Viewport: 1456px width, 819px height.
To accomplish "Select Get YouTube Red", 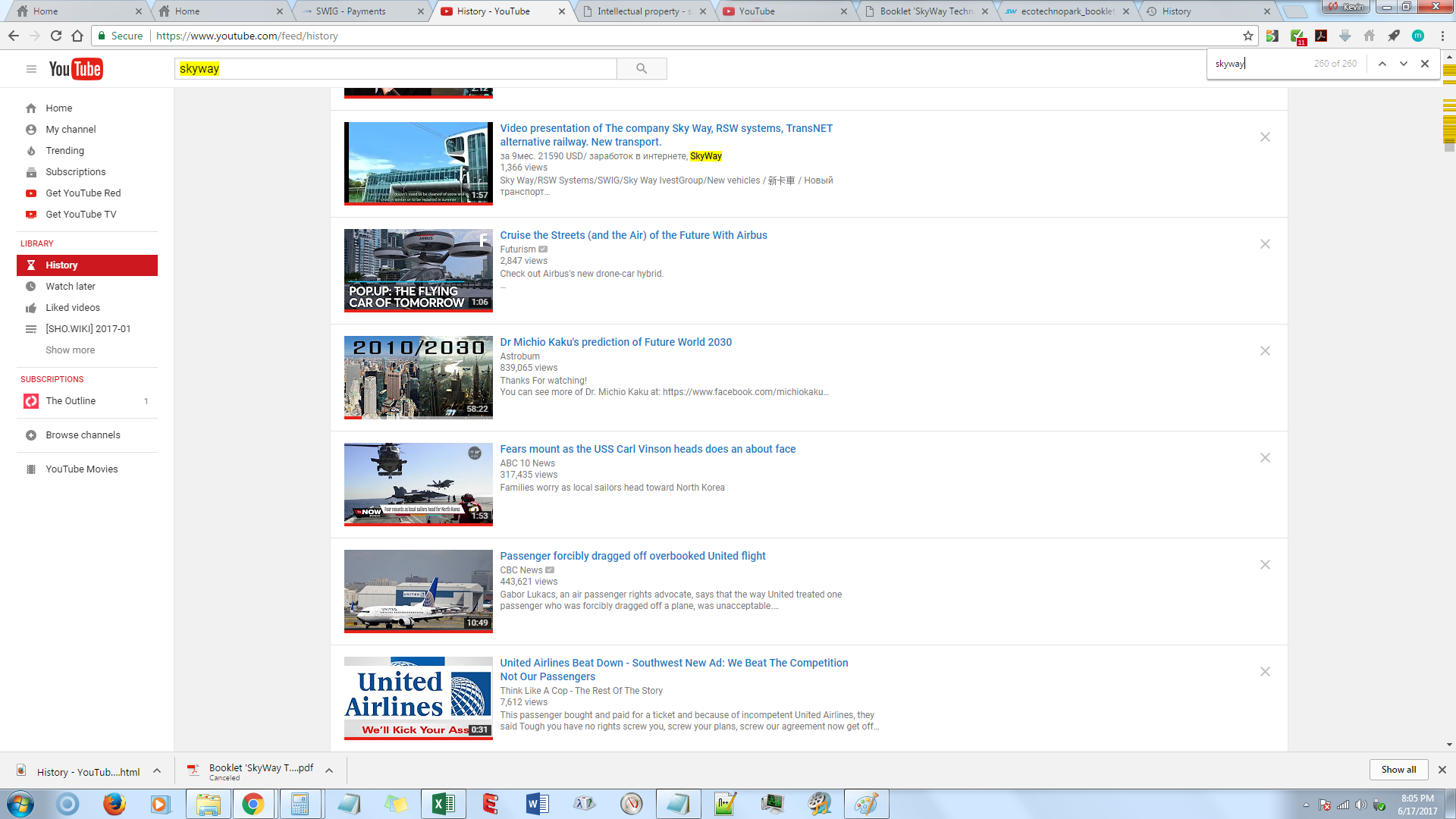I will coord(87,193).
